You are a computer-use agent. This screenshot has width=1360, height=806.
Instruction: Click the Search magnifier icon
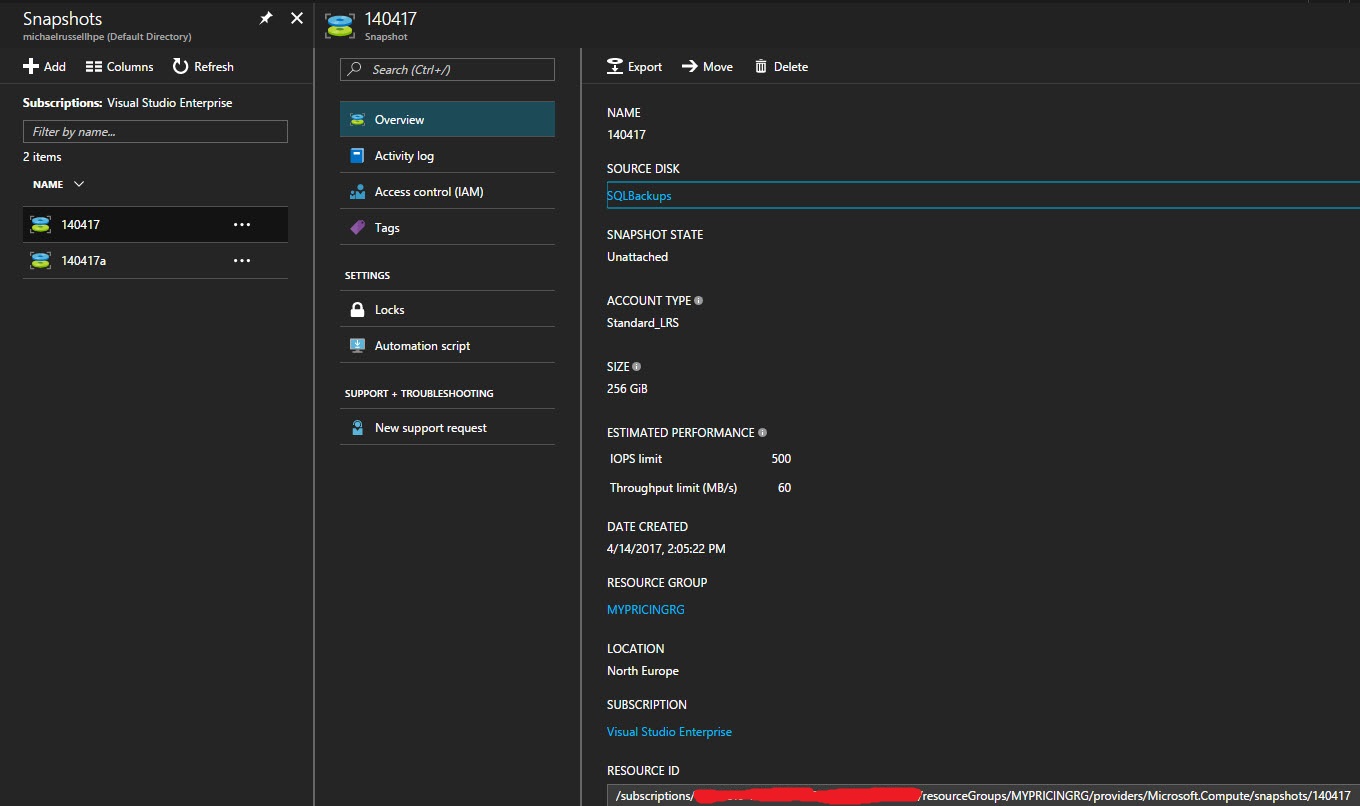coord(355,69)
